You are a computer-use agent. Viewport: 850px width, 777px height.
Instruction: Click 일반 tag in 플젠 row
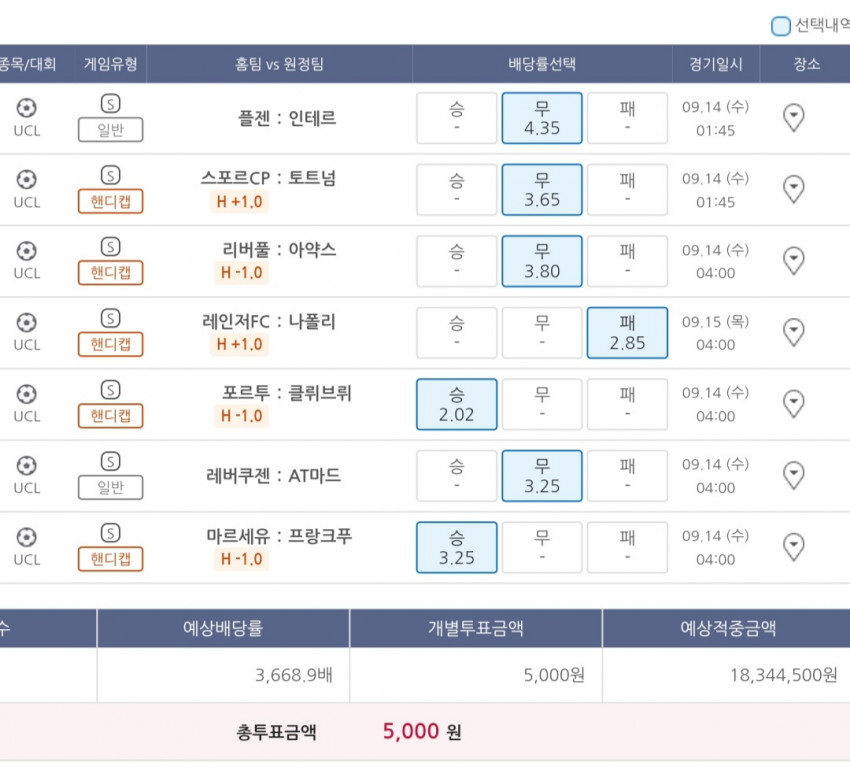pyautogui.click(x=111, y=130)
